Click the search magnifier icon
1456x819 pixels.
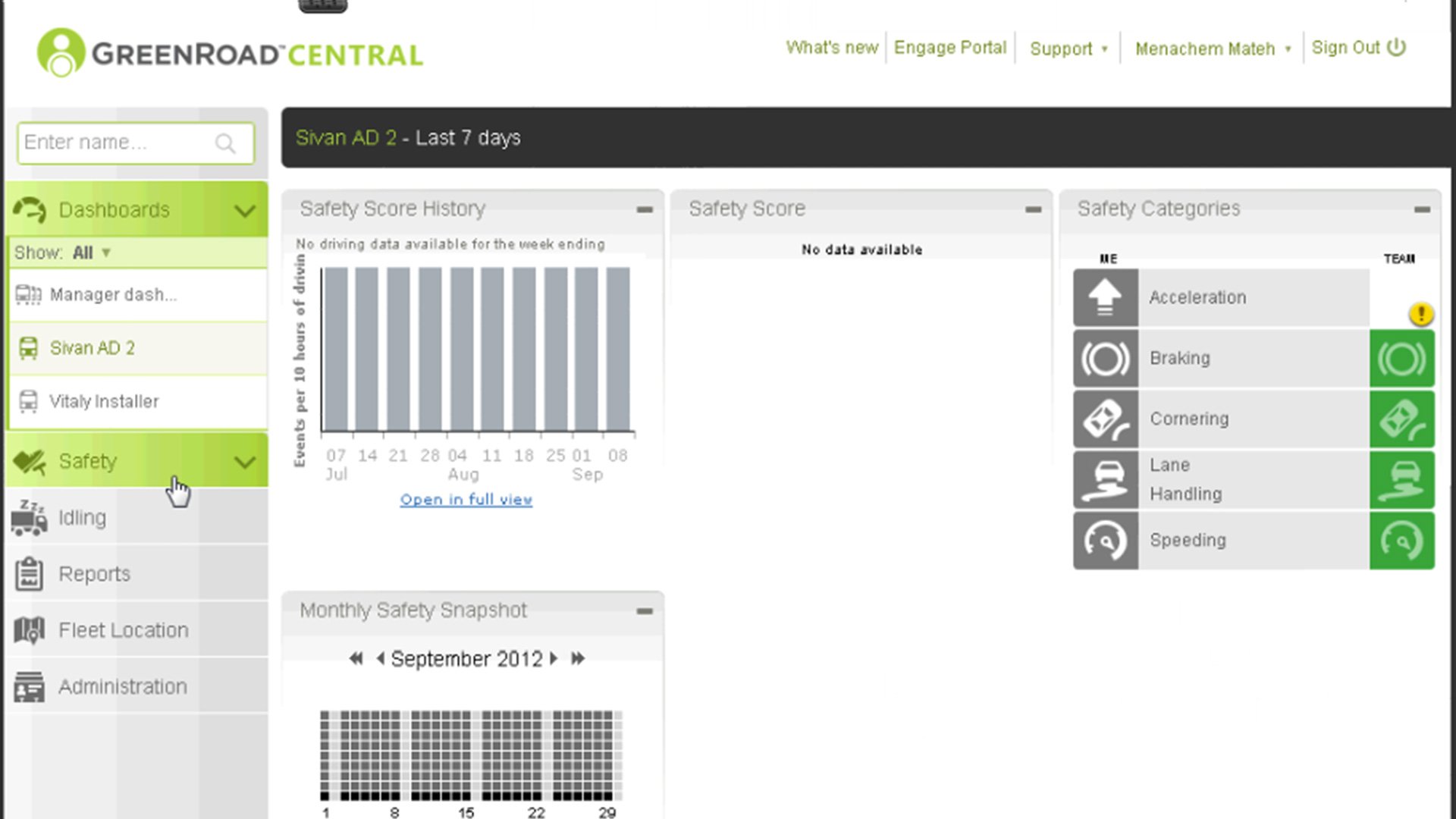[x=225, y=143]
